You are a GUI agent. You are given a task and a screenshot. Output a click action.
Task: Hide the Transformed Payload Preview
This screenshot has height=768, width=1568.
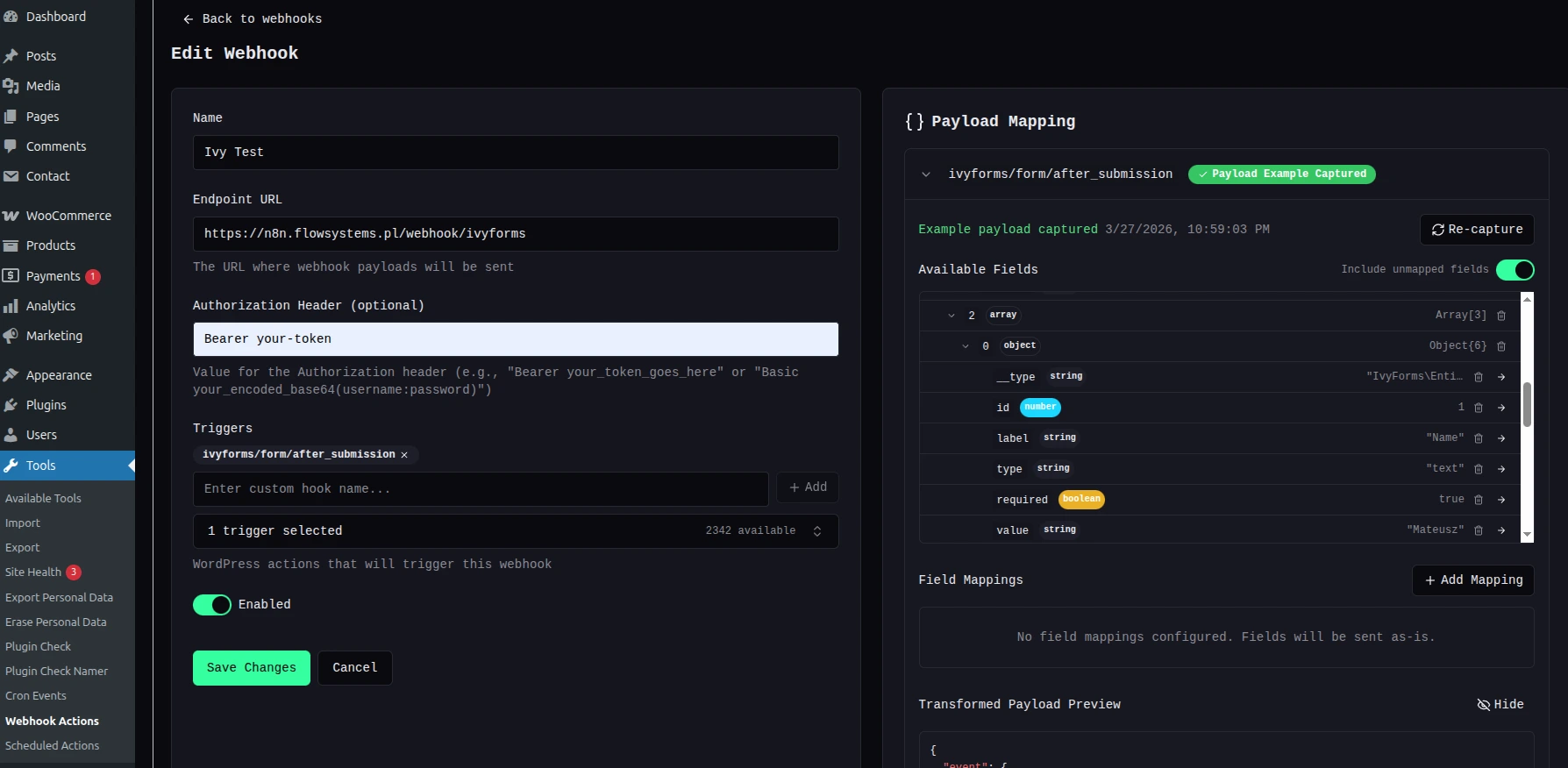point(1500,705)
